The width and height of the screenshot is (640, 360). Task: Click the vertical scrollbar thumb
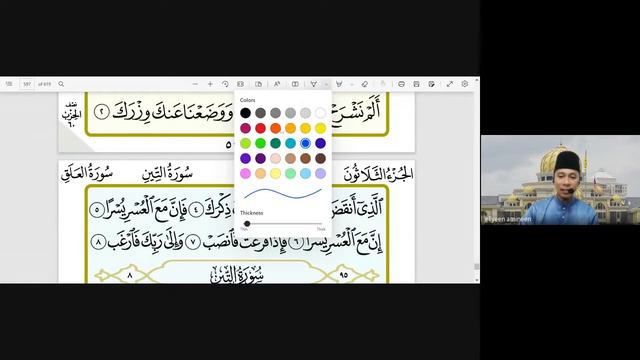[x=476, y=267]
